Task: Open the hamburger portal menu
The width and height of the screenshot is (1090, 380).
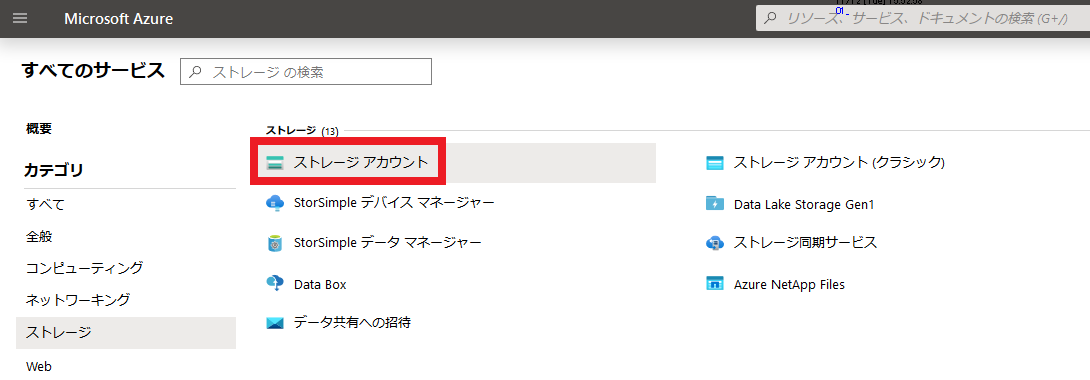Action: tap(19, 19)
